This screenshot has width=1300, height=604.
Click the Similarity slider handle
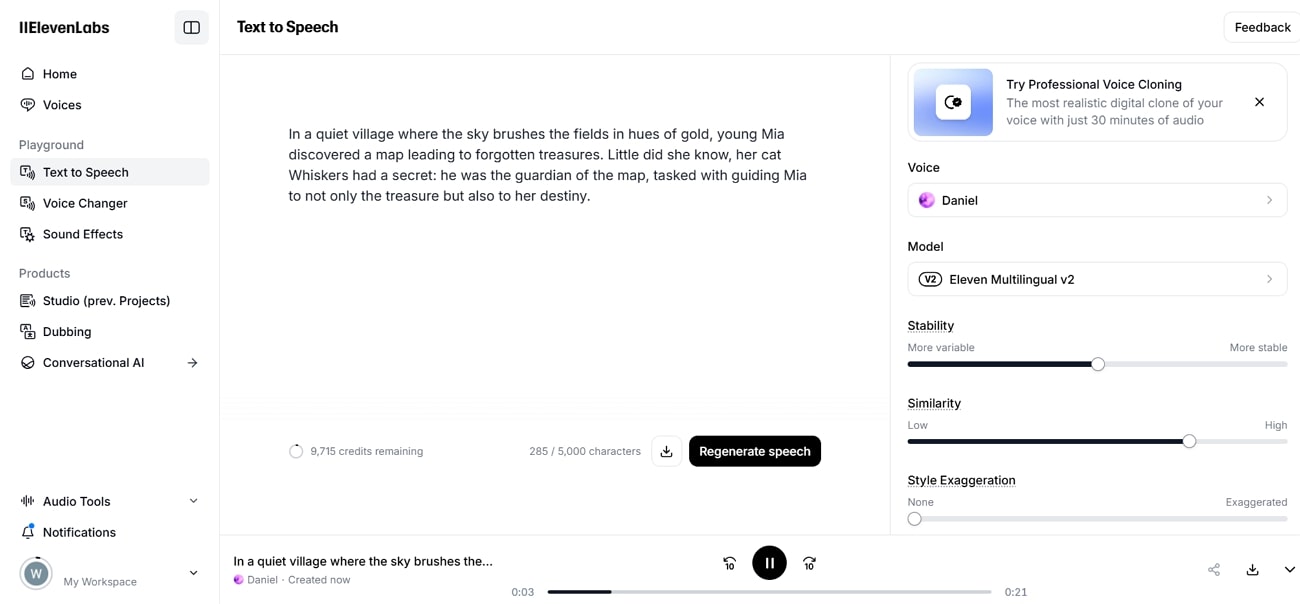(x=1189, y=441)
